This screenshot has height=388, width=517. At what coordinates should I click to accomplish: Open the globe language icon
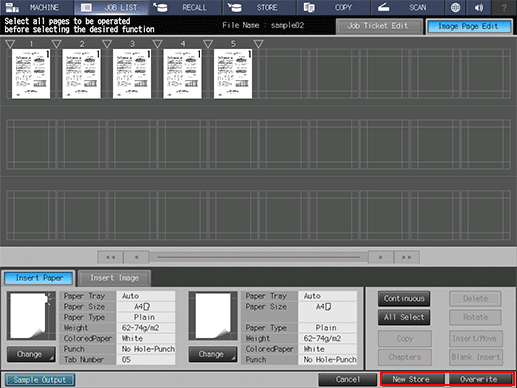455,7
